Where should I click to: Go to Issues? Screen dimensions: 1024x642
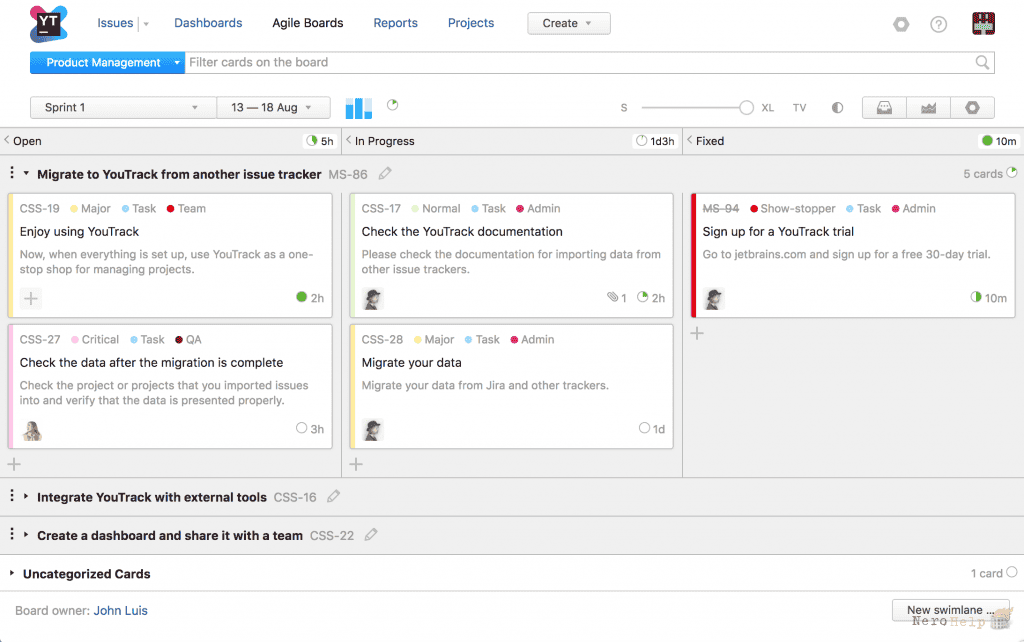click(x=115, y=23)
